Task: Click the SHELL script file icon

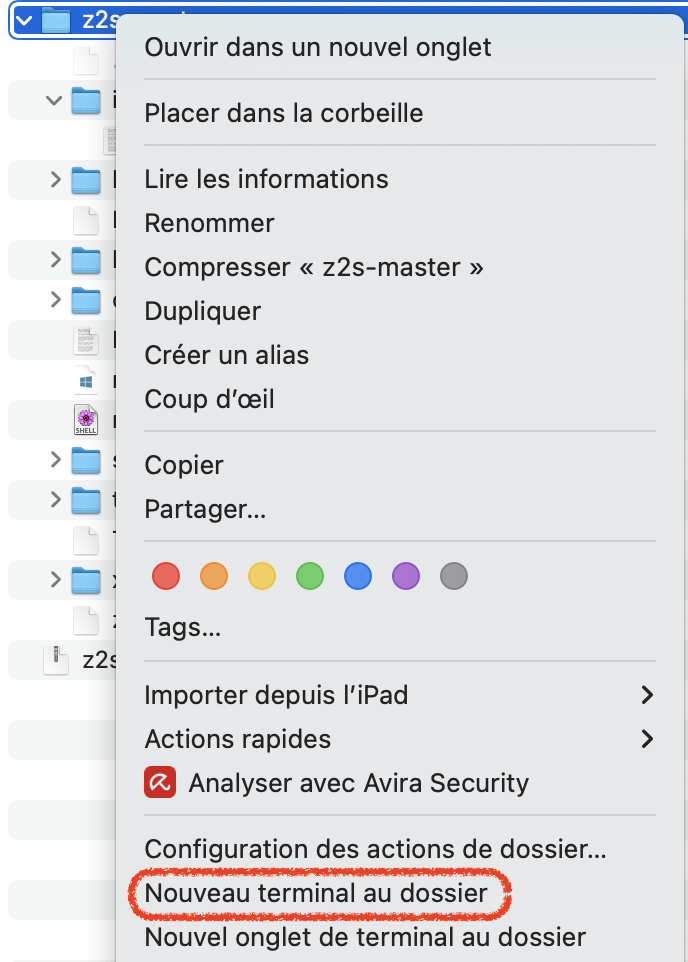Action: pos(86,421)
